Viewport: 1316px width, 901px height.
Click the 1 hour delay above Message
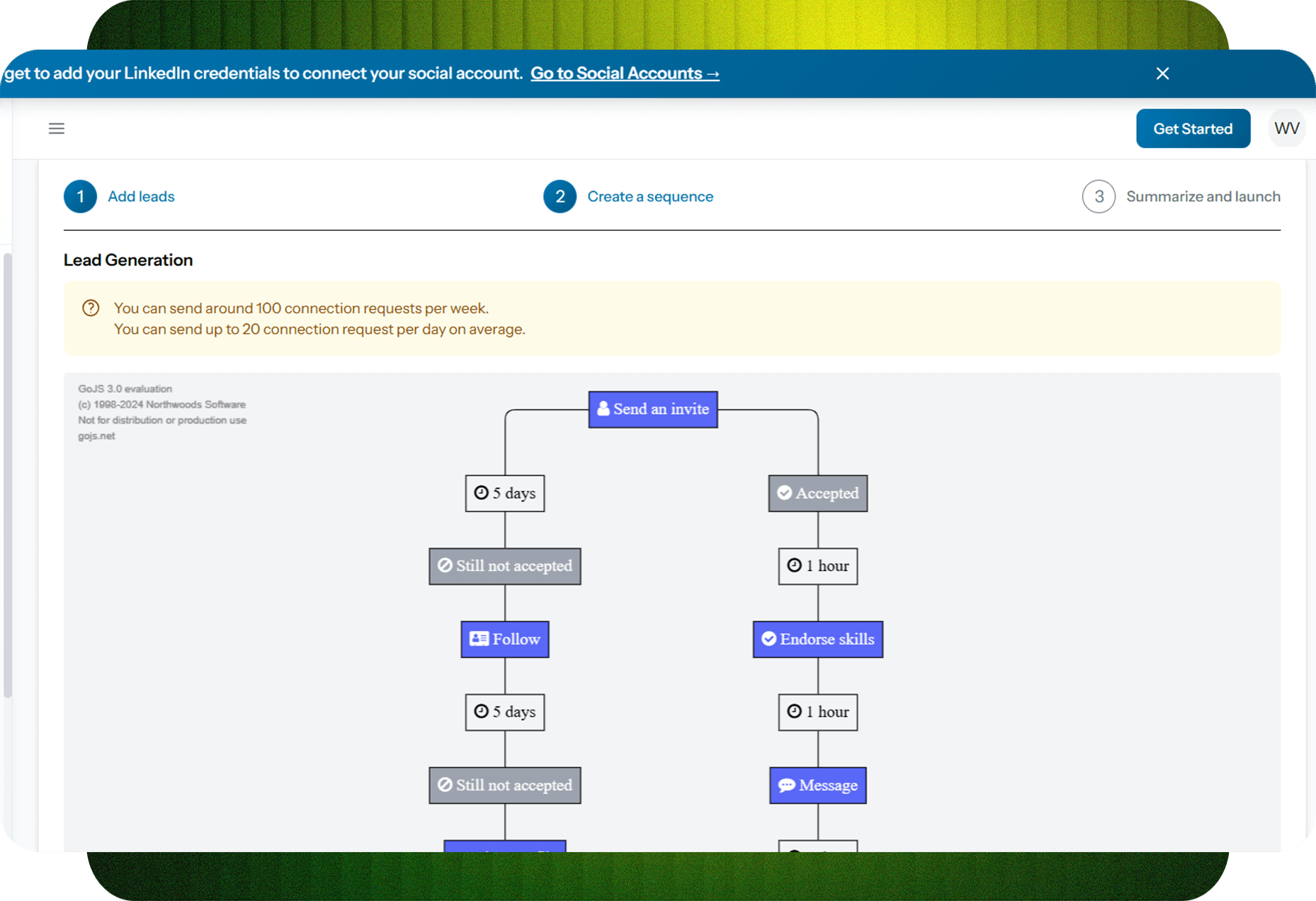[x=818, y=712]
